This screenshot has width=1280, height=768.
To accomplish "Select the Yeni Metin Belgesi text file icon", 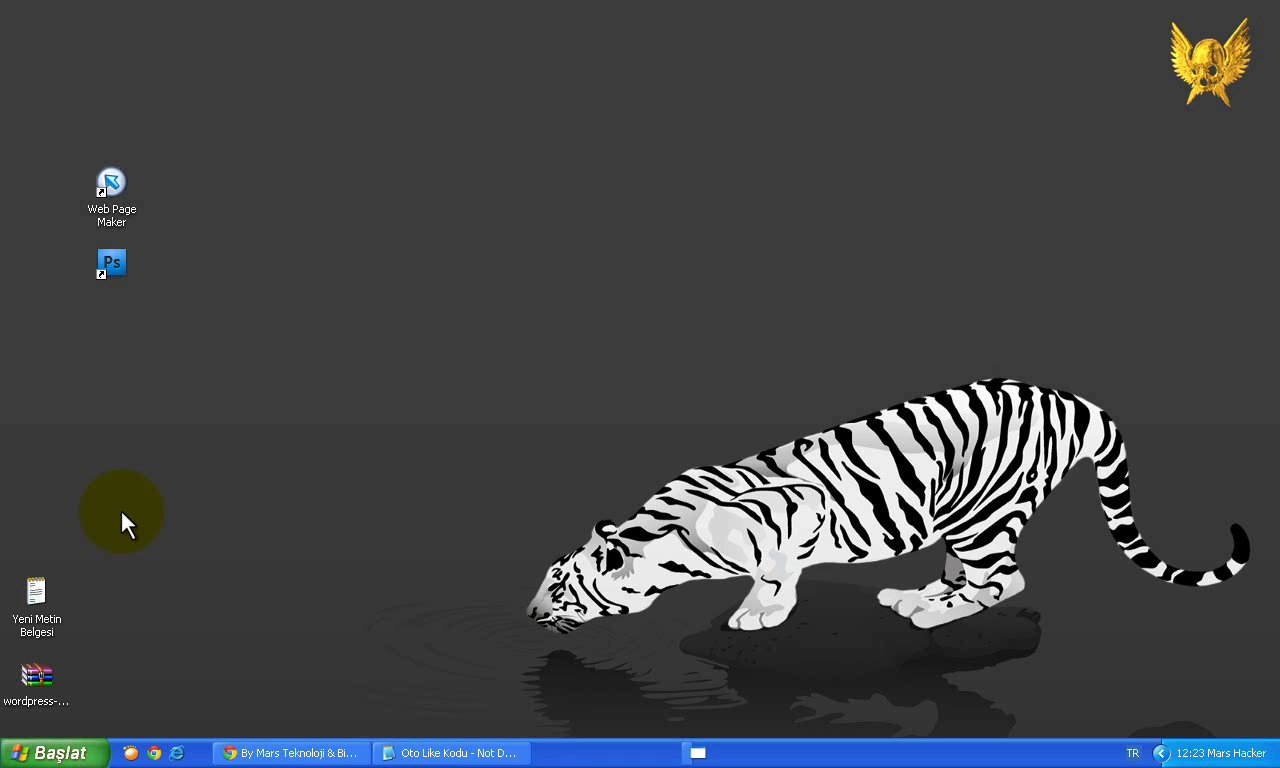I will point(36,606).
